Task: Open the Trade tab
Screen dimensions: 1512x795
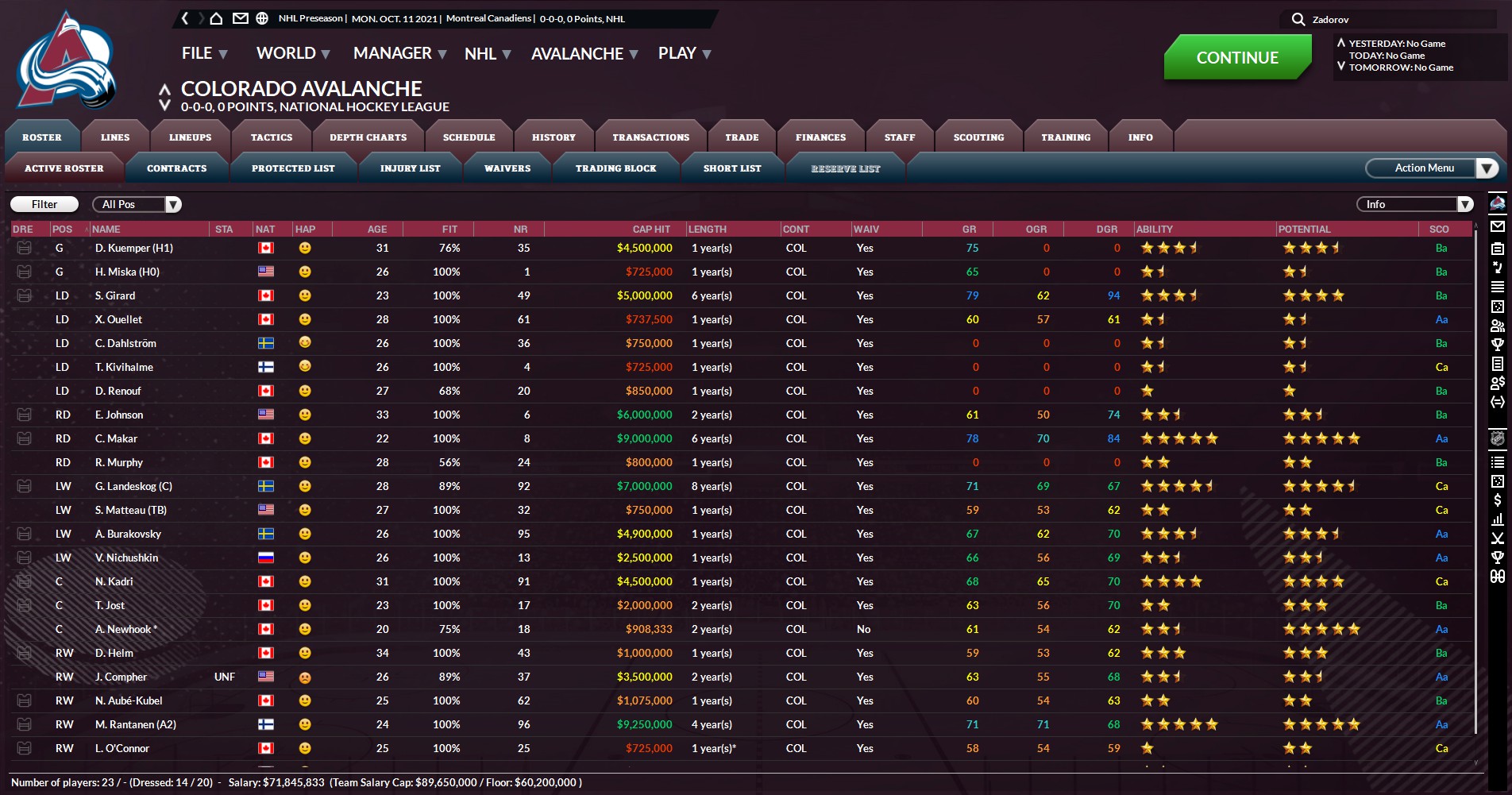Action: [x=742, y=137]
